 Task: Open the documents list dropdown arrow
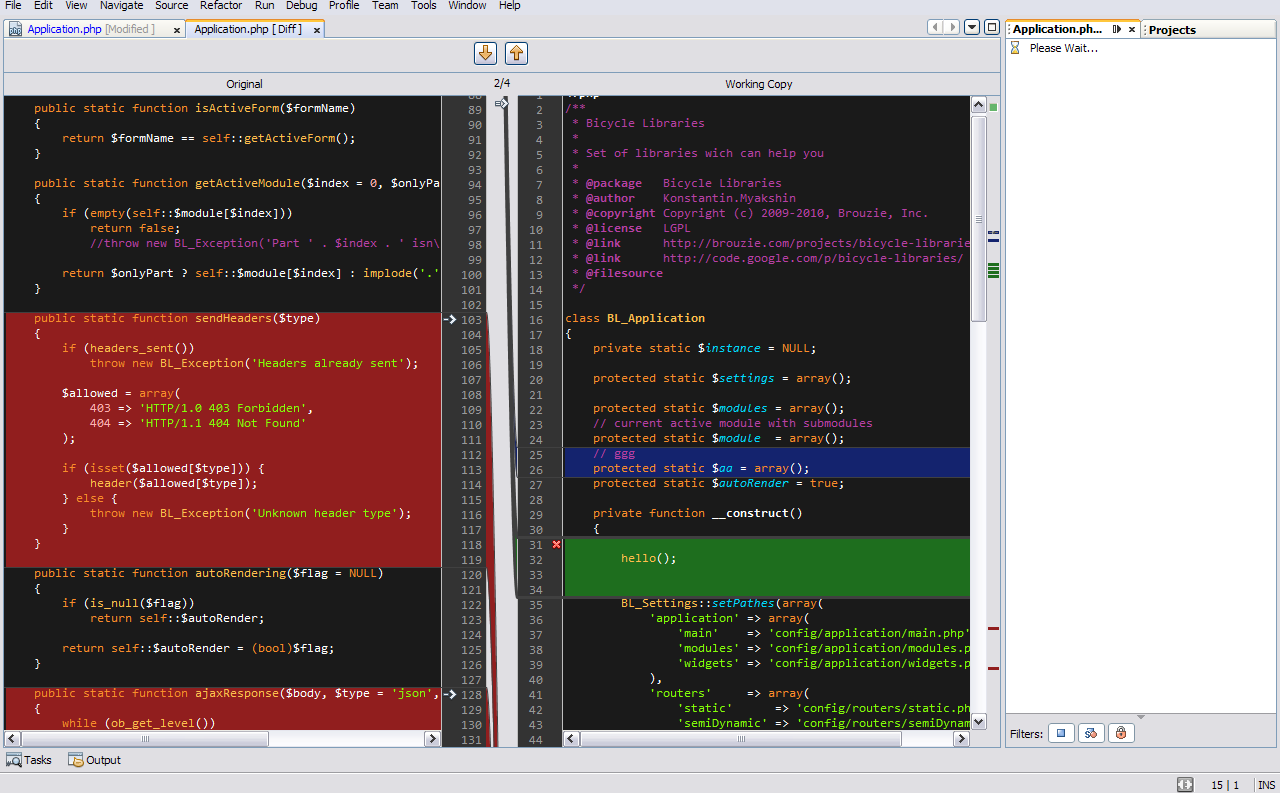click(972, 28)
